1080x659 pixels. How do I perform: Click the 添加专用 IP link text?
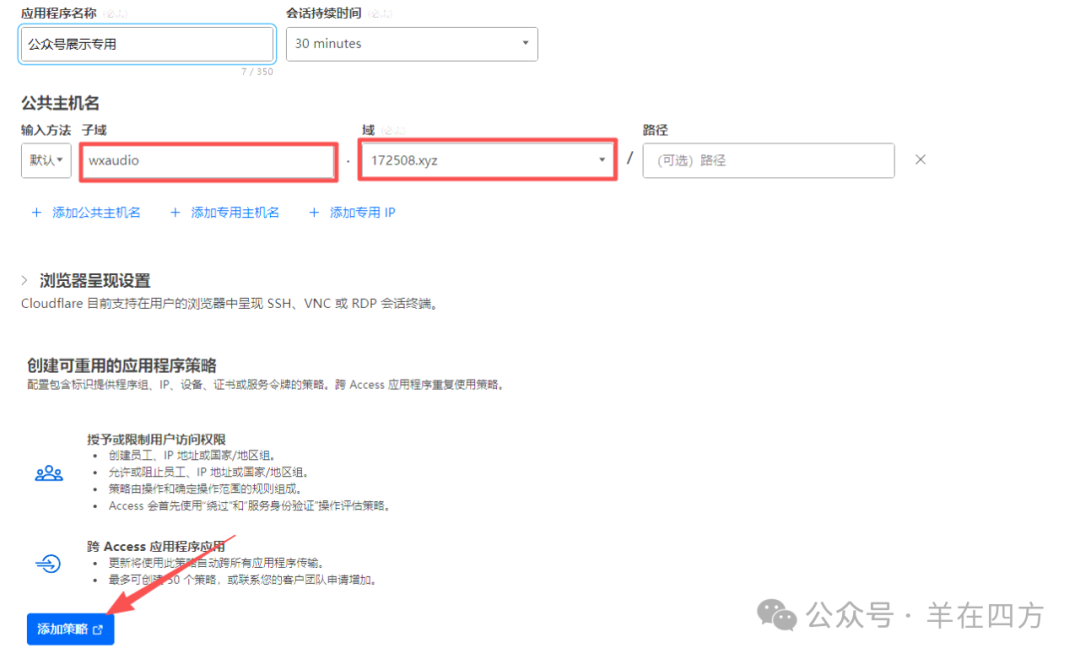coord(362,213)
